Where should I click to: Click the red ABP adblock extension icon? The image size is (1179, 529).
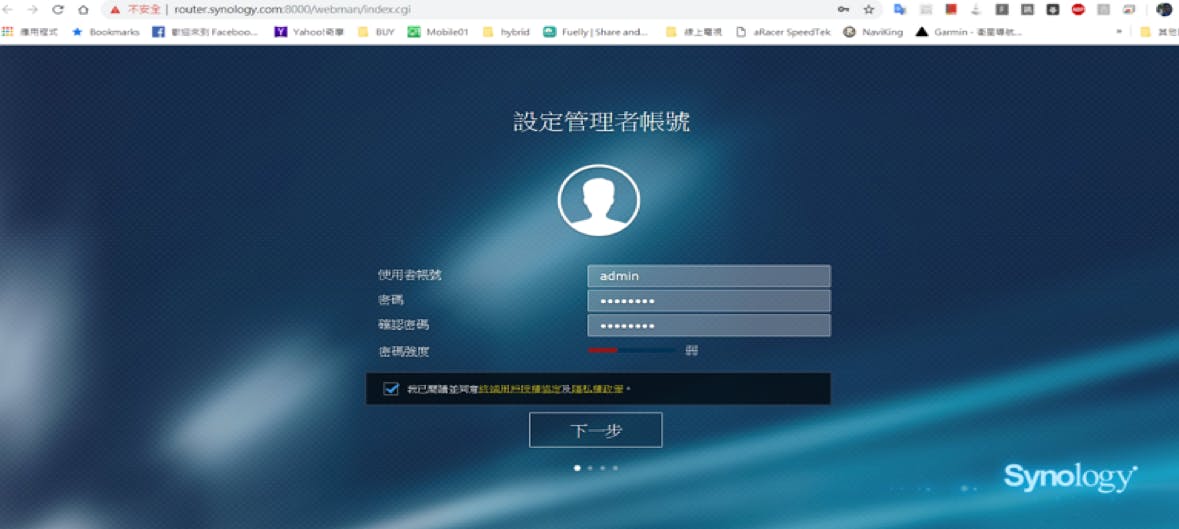pos(1078,10)
